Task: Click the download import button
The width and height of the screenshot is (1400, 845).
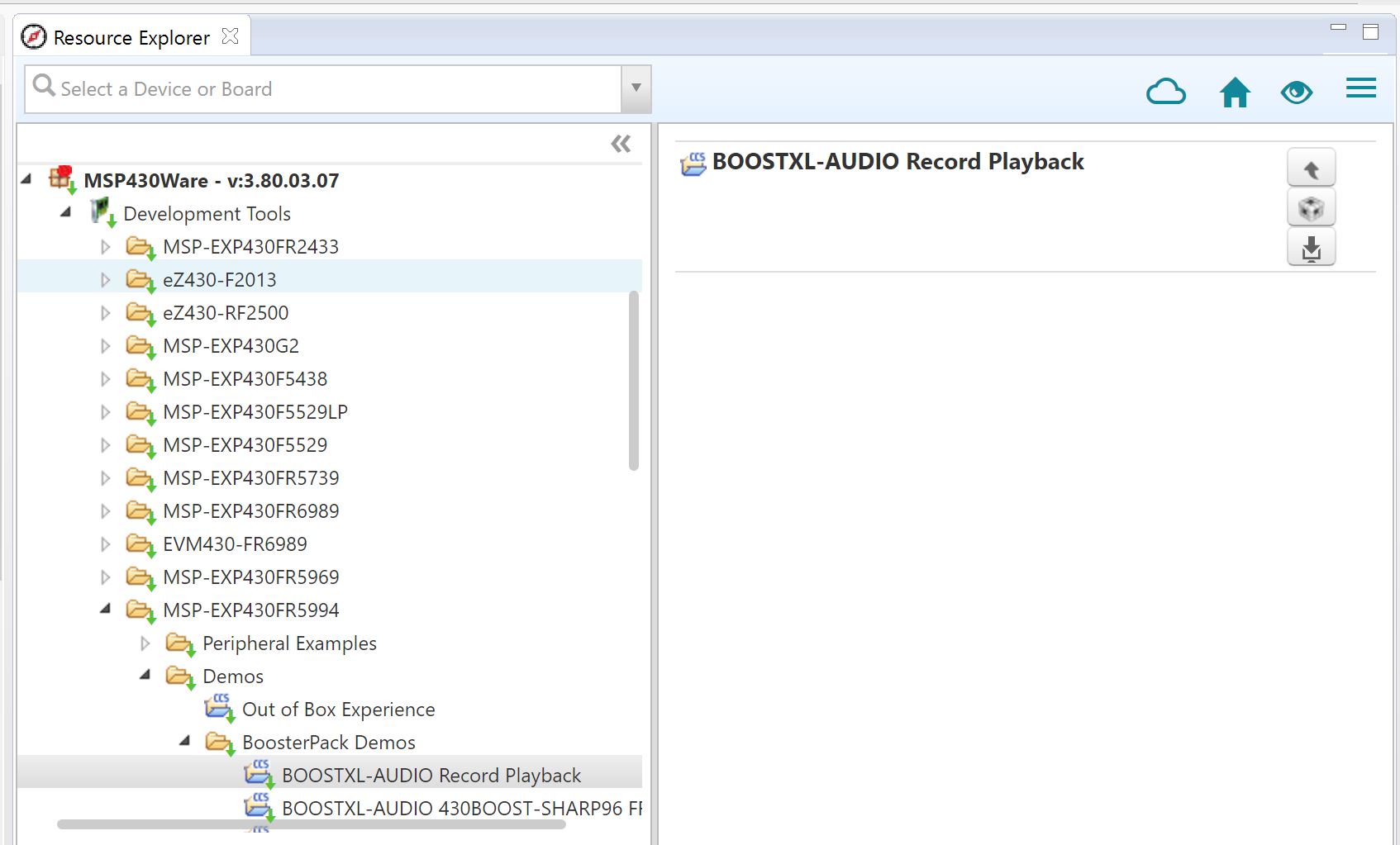Action: click(x=1311, y=248)
